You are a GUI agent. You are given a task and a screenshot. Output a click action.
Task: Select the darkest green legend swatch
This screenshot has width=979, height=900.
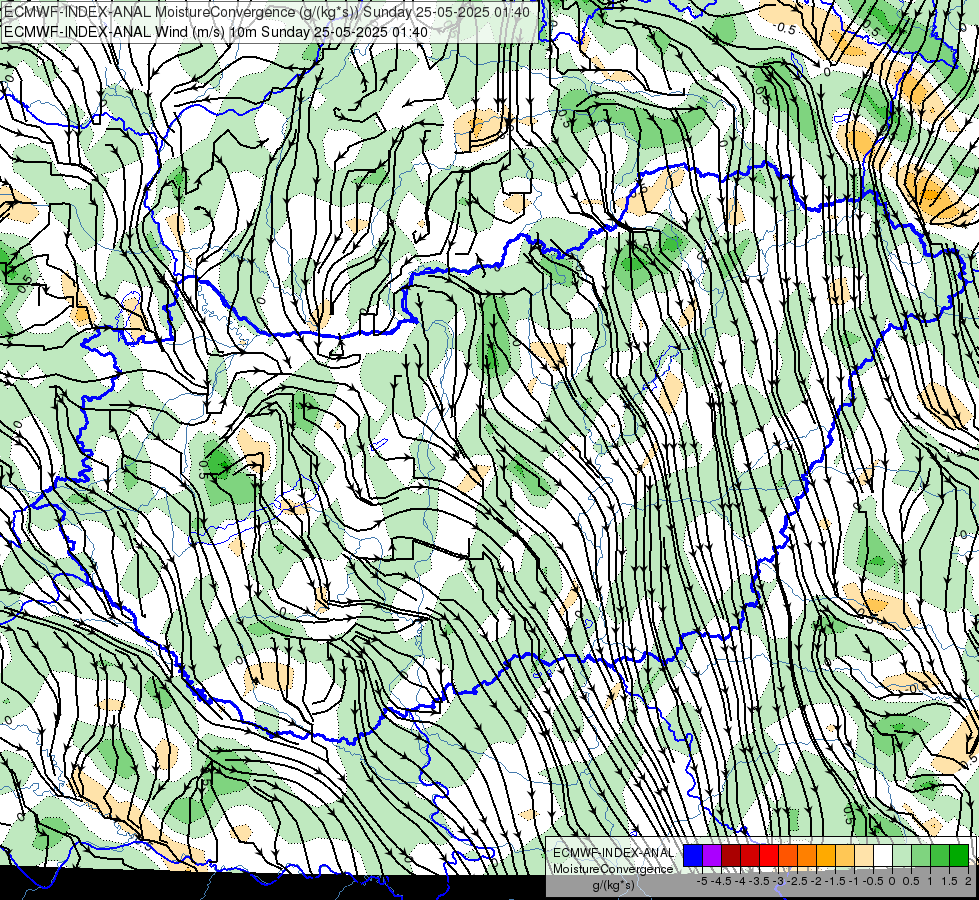pos(958,855)
